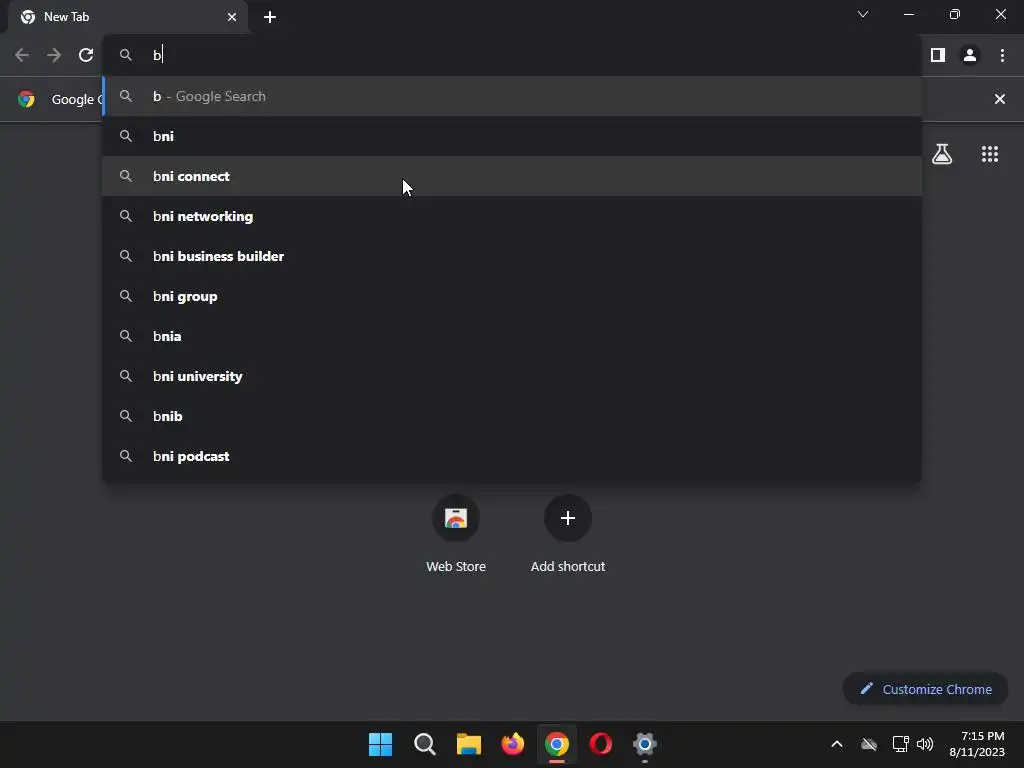Screen dimensions: 1024x768
Task: Launch Opera from the taskbar
Action: 601,744
